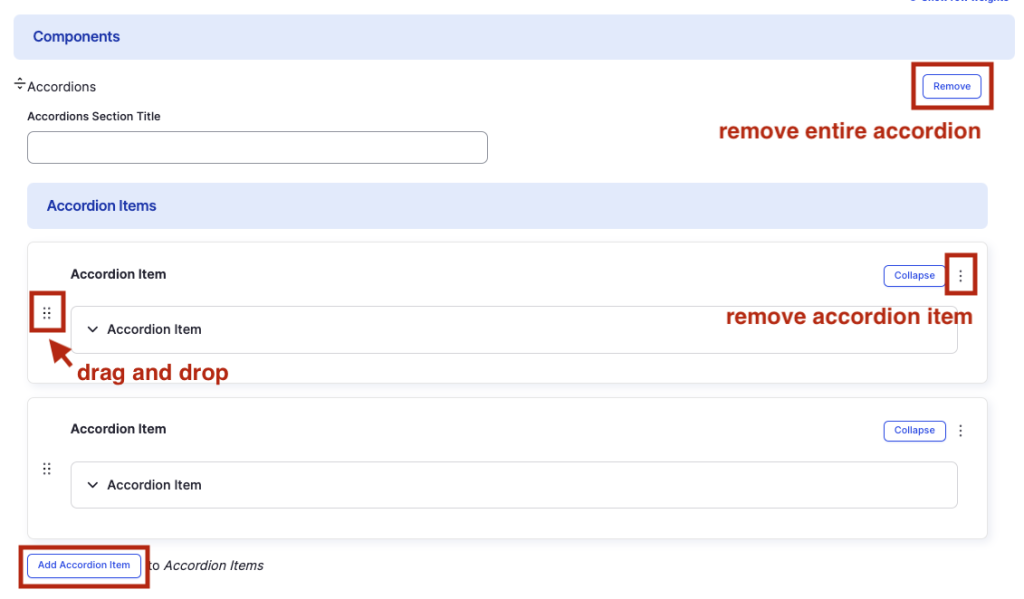Collapse the second Accordion Item
The height and width of the screenshot is (599, 1024).
914,431
